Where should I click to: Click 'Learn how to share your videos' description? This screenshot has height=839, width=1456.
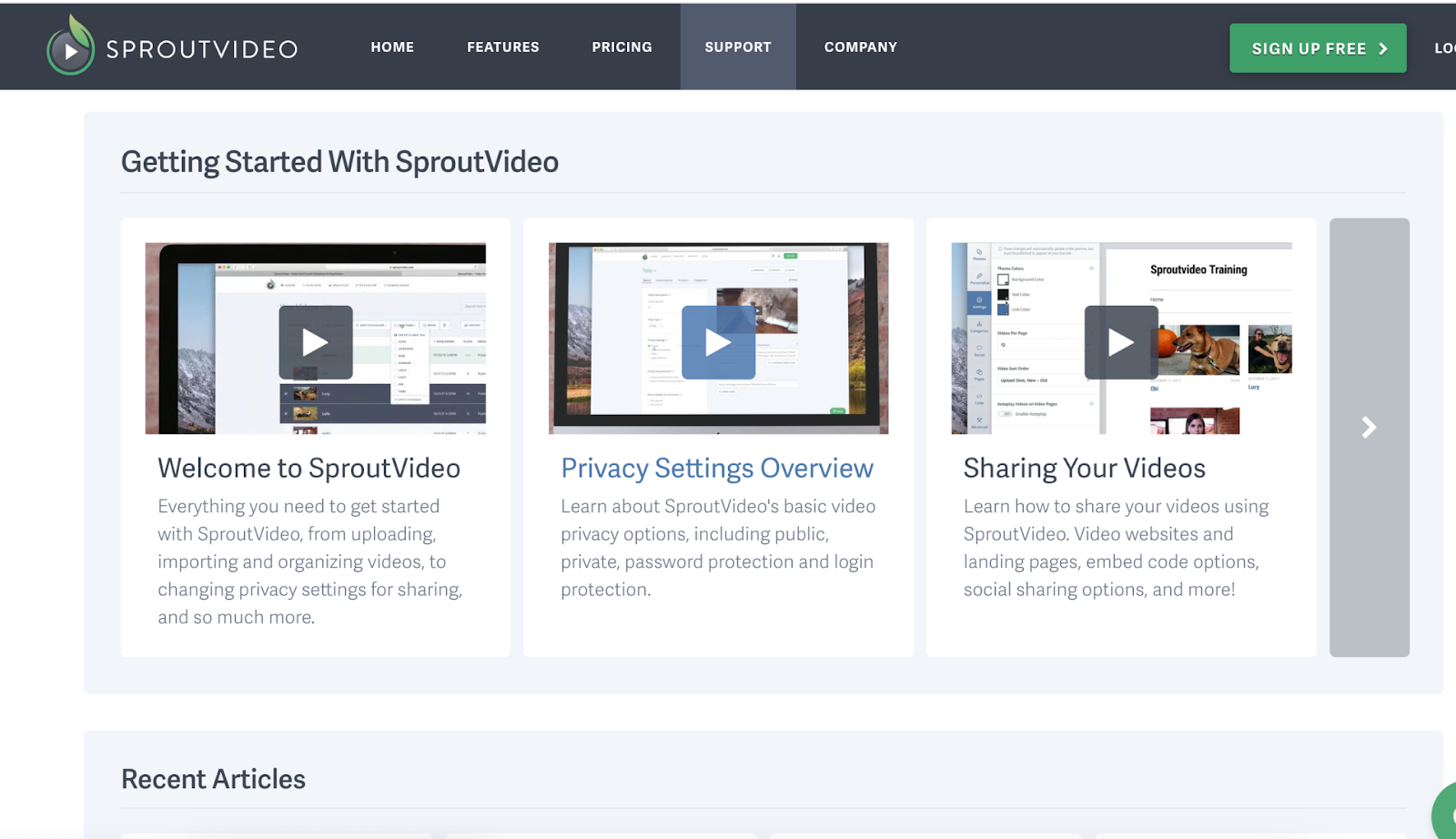click(1117, 548)
